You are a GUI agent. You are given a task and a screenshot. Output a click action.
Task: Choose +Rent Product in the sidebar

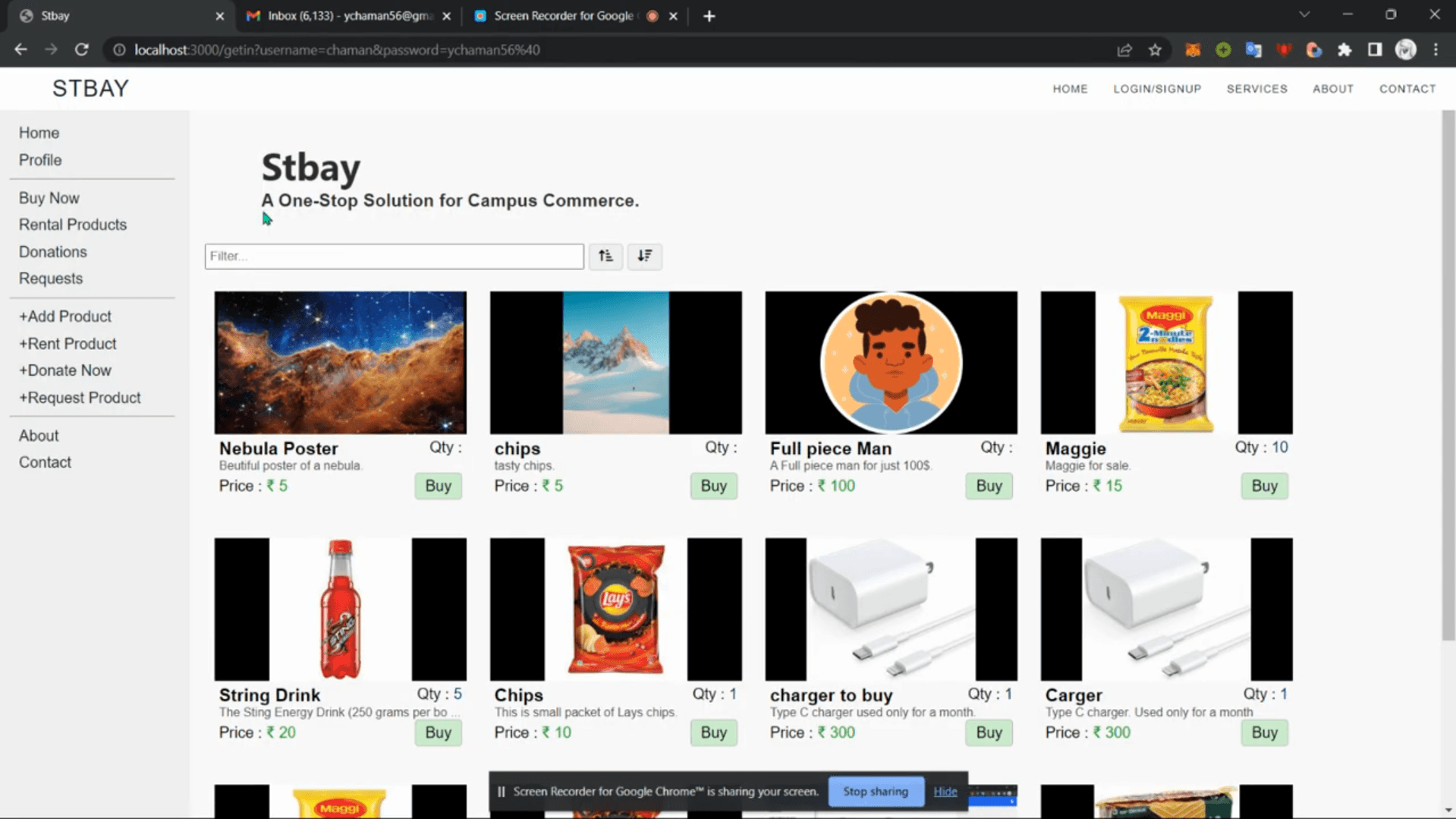[x=68, y=344]
